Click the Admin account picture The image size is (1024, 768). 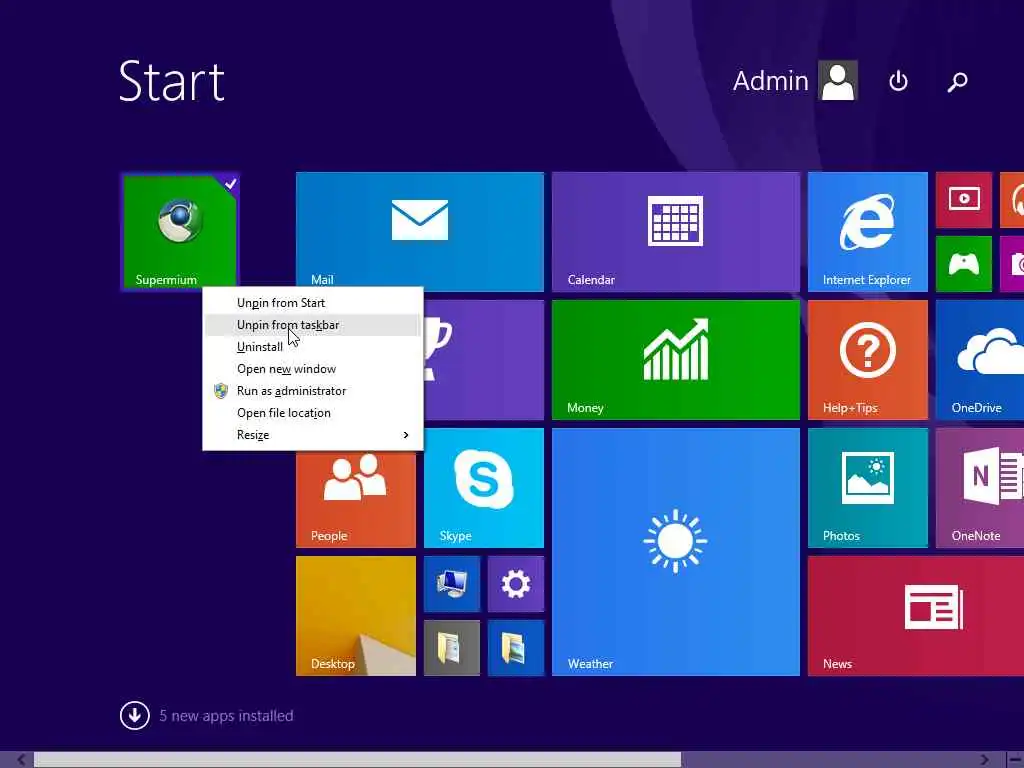pos(839,81)
